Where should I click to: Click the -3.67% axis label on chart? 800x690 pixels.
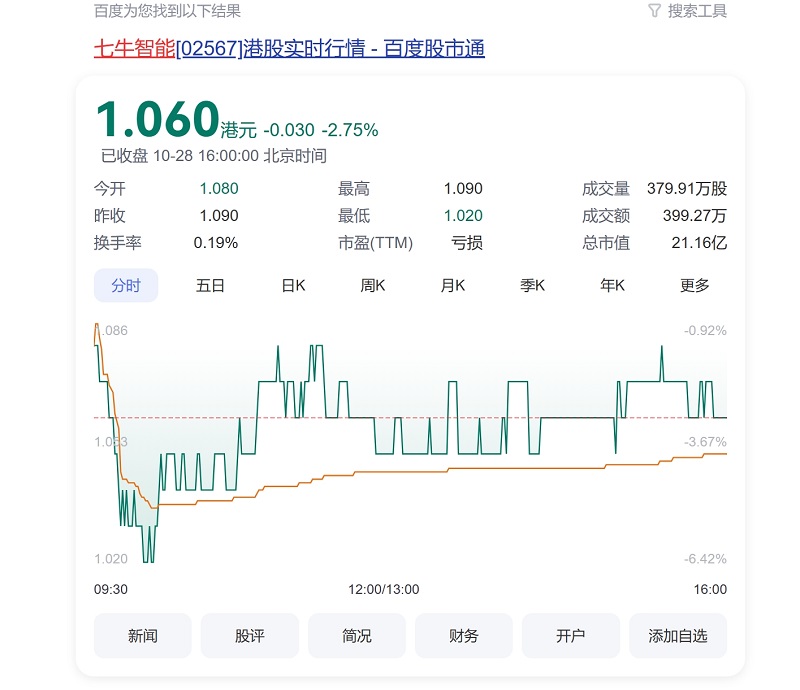tap(705, 442)
